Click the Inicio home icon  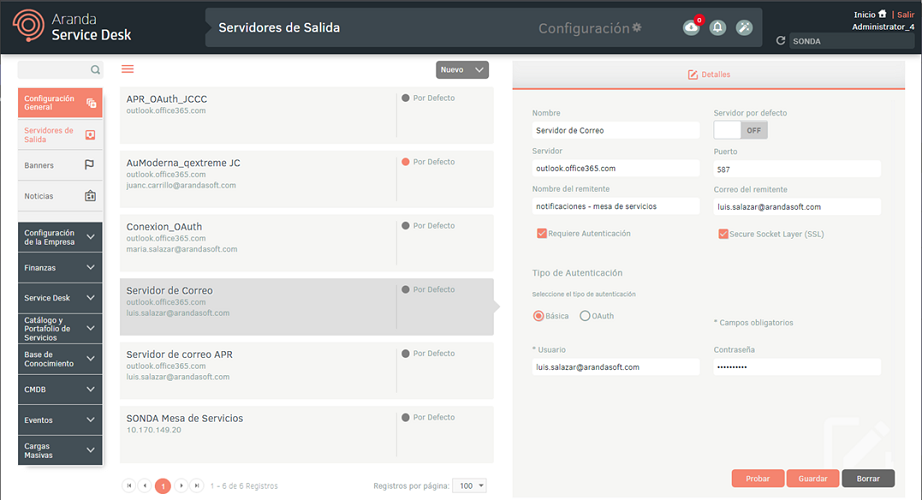pos(882,14)
